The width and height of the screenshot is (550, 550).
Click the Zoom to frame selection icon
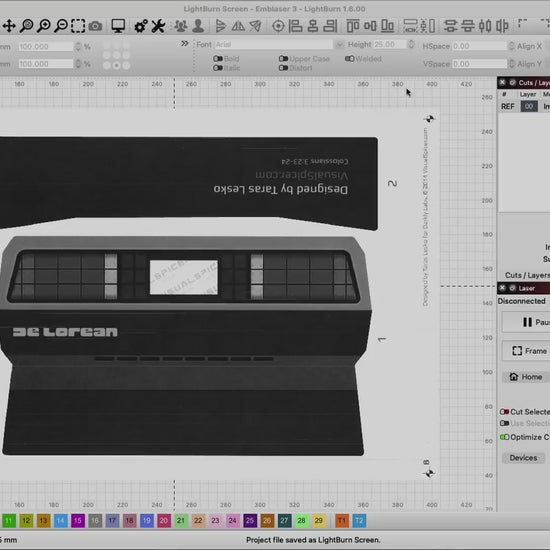(78, 26)
